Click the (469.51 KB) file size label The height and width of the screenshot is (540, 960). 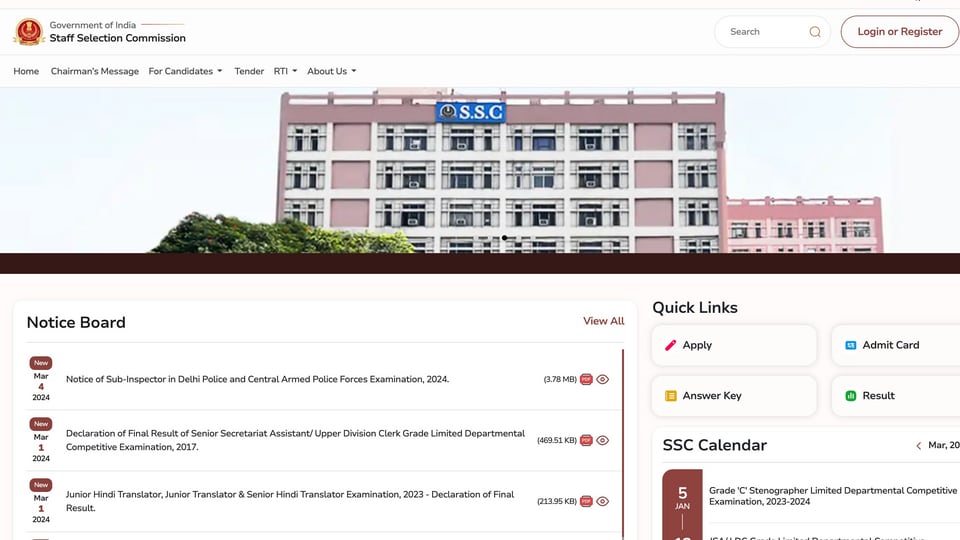point(557,440)
